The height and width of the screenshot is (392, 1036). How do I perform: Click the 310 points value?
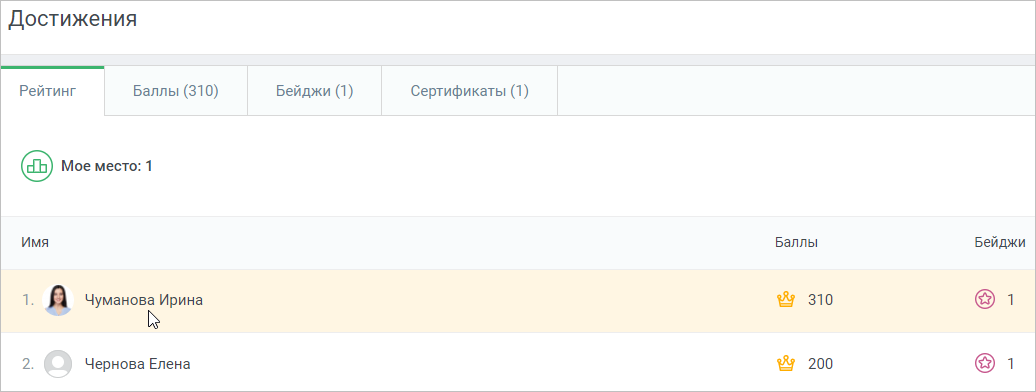(820, 300)
